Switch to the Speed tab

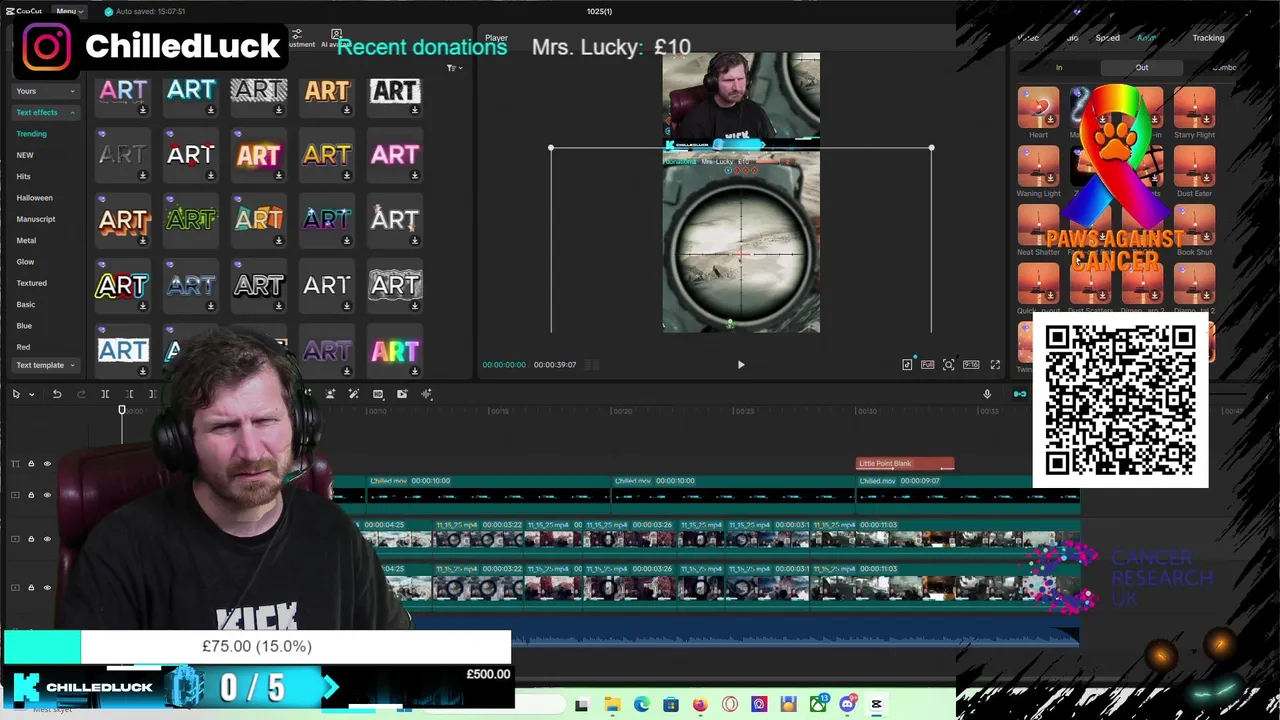(1107, 38)
